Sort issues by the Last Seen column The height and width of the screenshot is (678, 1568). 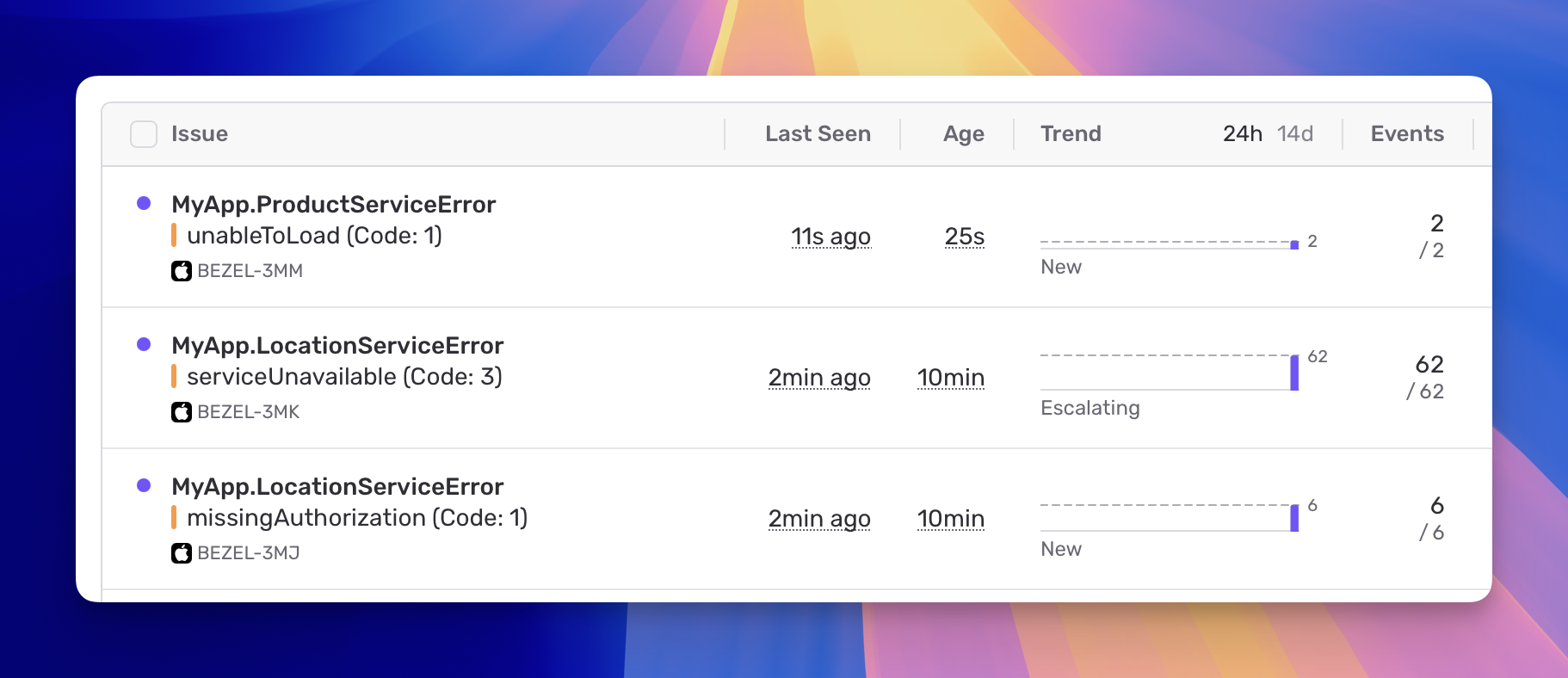[x=818, y=133]
